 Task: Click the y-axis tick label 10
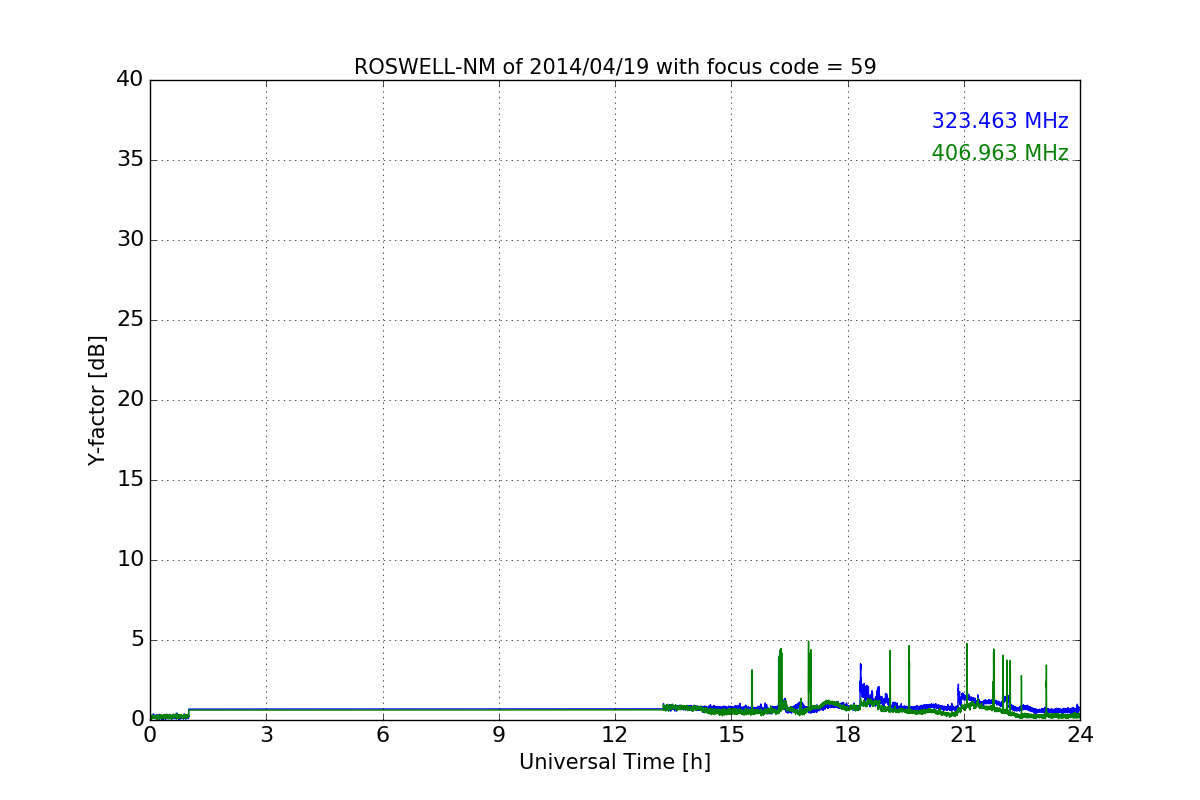(x=130, y=560)
